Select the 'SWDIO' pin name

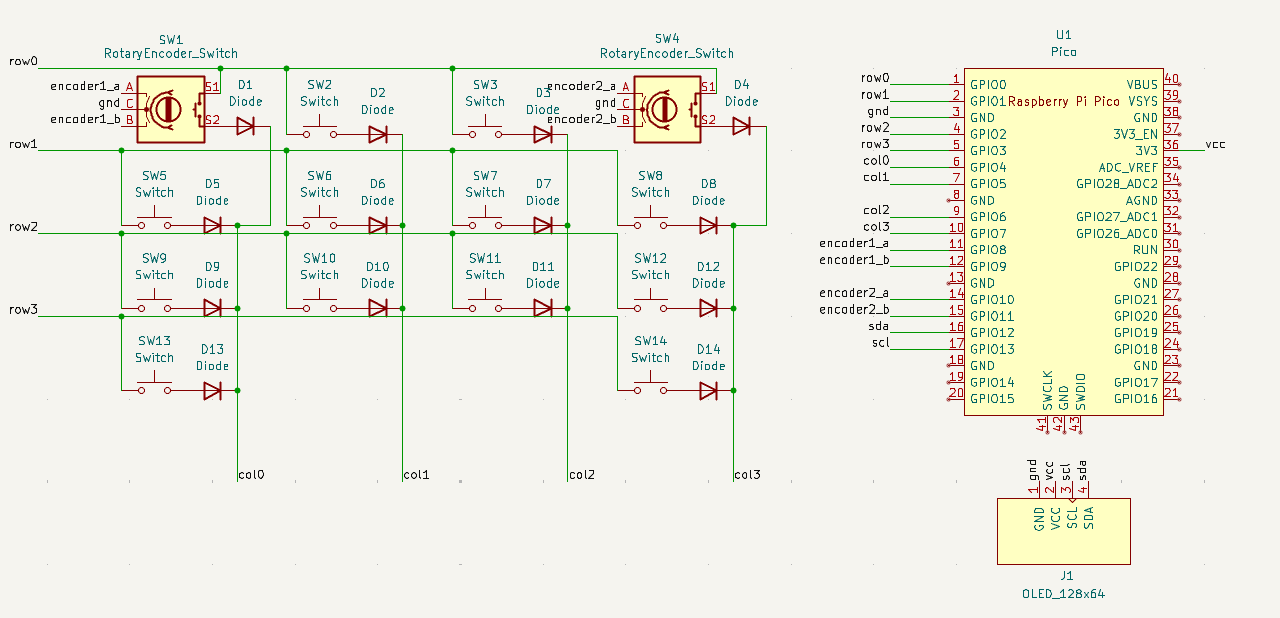(x=1080, y=390)
